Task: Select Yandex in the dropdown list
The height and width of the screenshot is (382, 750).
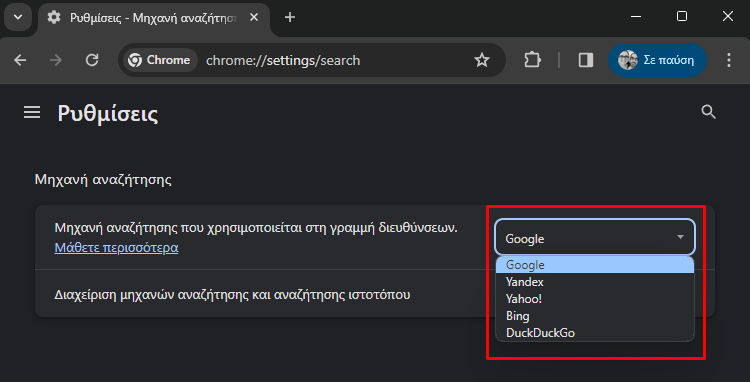Action: pyautogui.click(x=595, y=282)
